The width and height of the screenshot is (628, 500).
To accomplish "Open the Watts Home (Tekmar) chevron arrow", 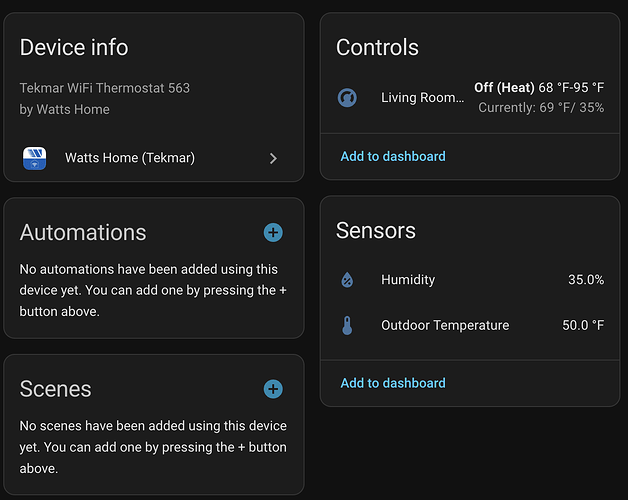I will [273, 158].
